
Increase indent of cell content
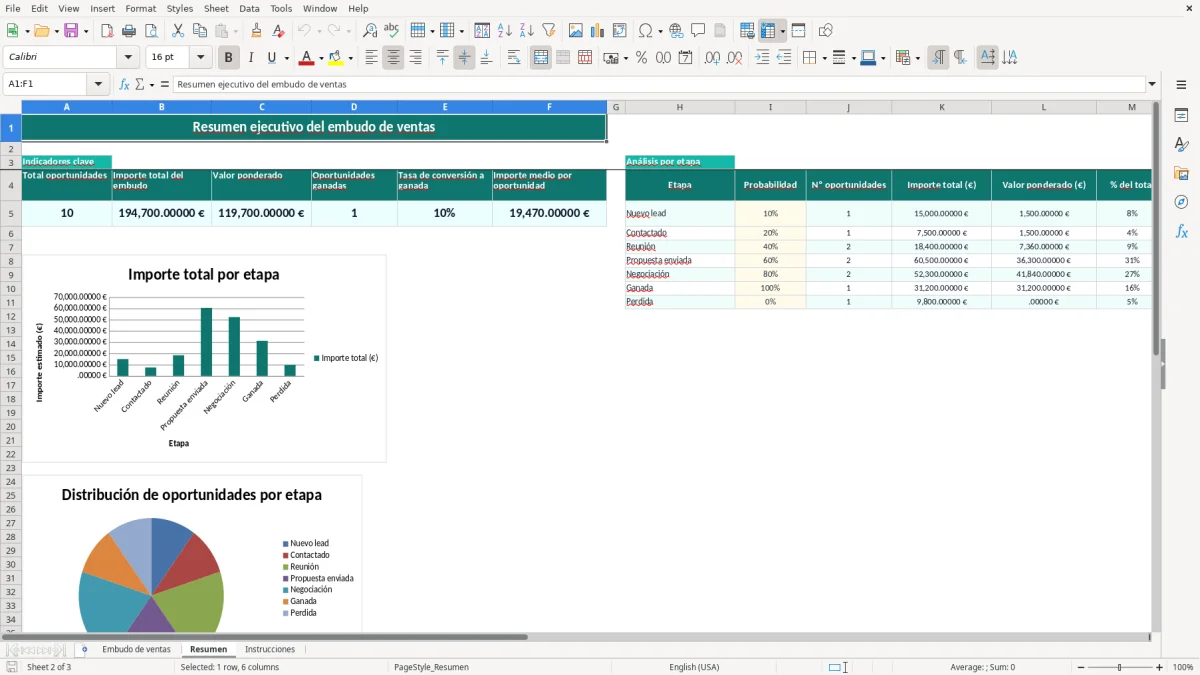(x=762, y=58)
